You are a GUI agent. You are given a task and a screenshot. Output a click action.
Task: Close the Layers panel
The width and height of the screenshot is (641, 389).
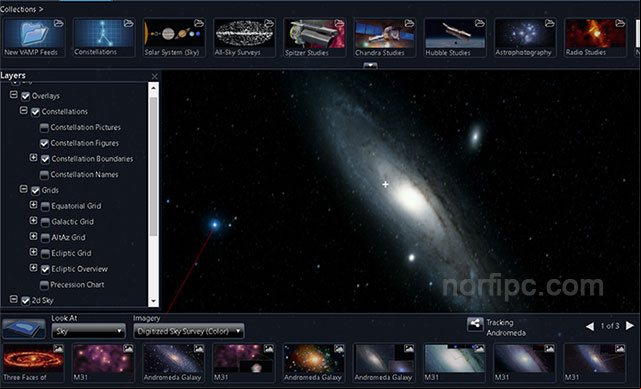[x=155, y=76]
